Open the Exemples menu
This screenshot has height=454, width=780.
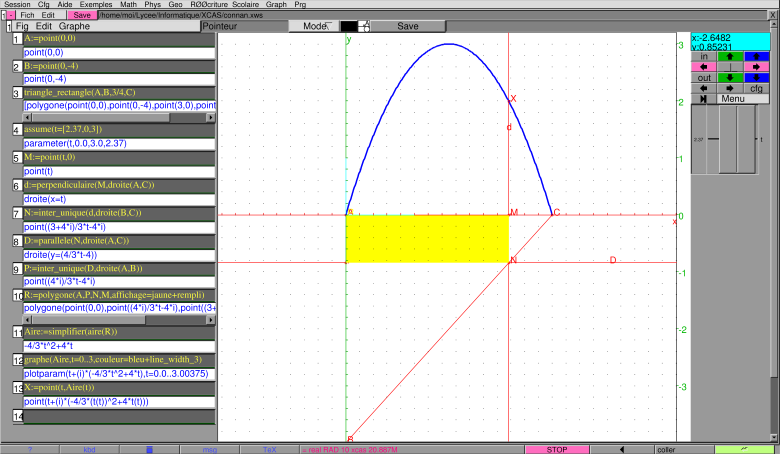pyautogui.click(x=96, y=4)
